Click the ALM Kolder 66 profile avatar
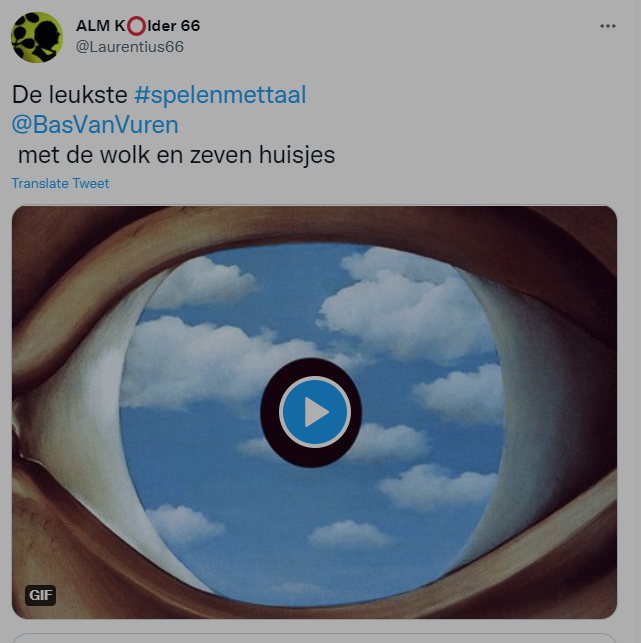 (x=37, y=37)
